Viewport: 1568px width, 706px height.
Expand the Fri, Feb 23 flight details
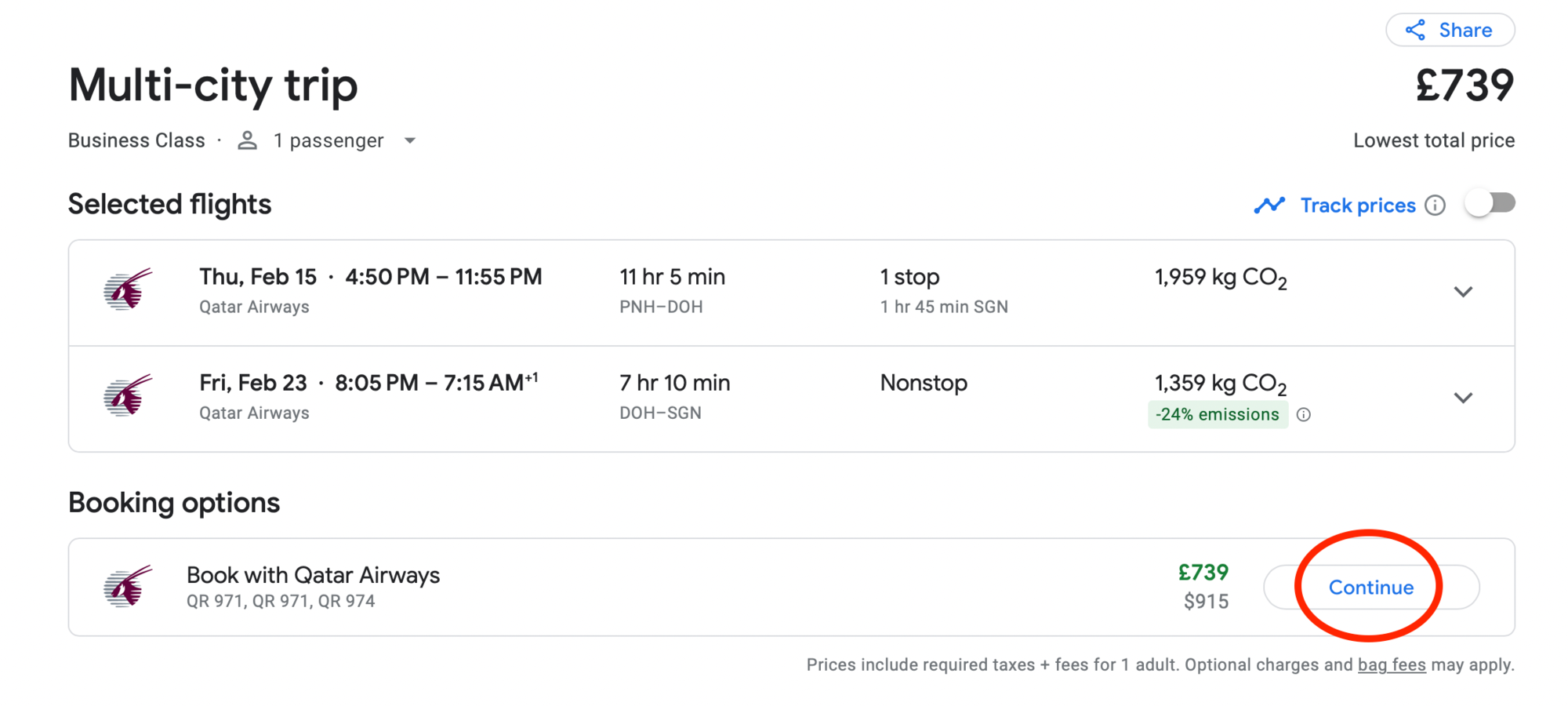pyautogui.click(x=1463, y=398)
